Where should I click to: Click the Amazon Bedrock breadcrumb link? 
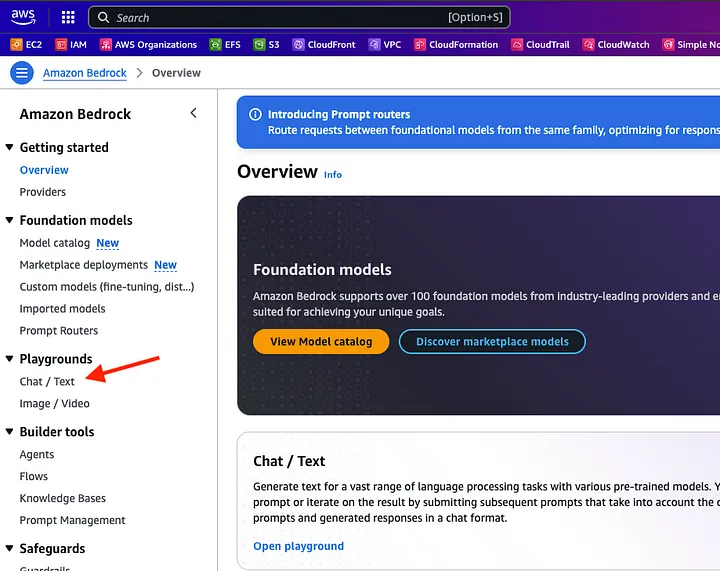coord(85,73)
